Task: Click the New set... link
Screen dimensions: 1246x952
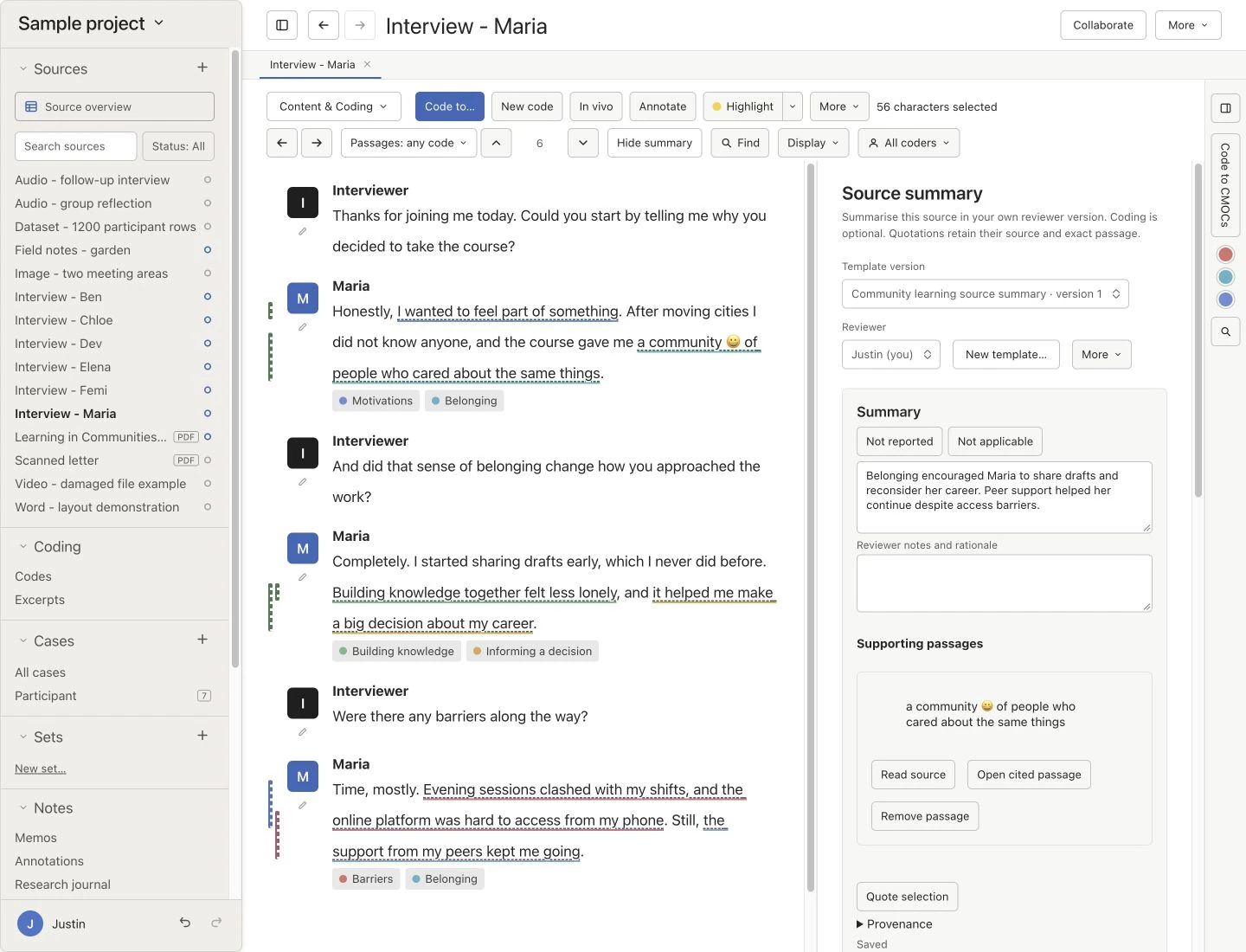Action: point(41,769)
